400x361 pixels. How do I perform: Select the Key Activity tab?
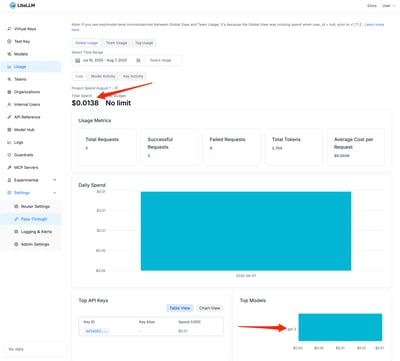click(133, 76)
